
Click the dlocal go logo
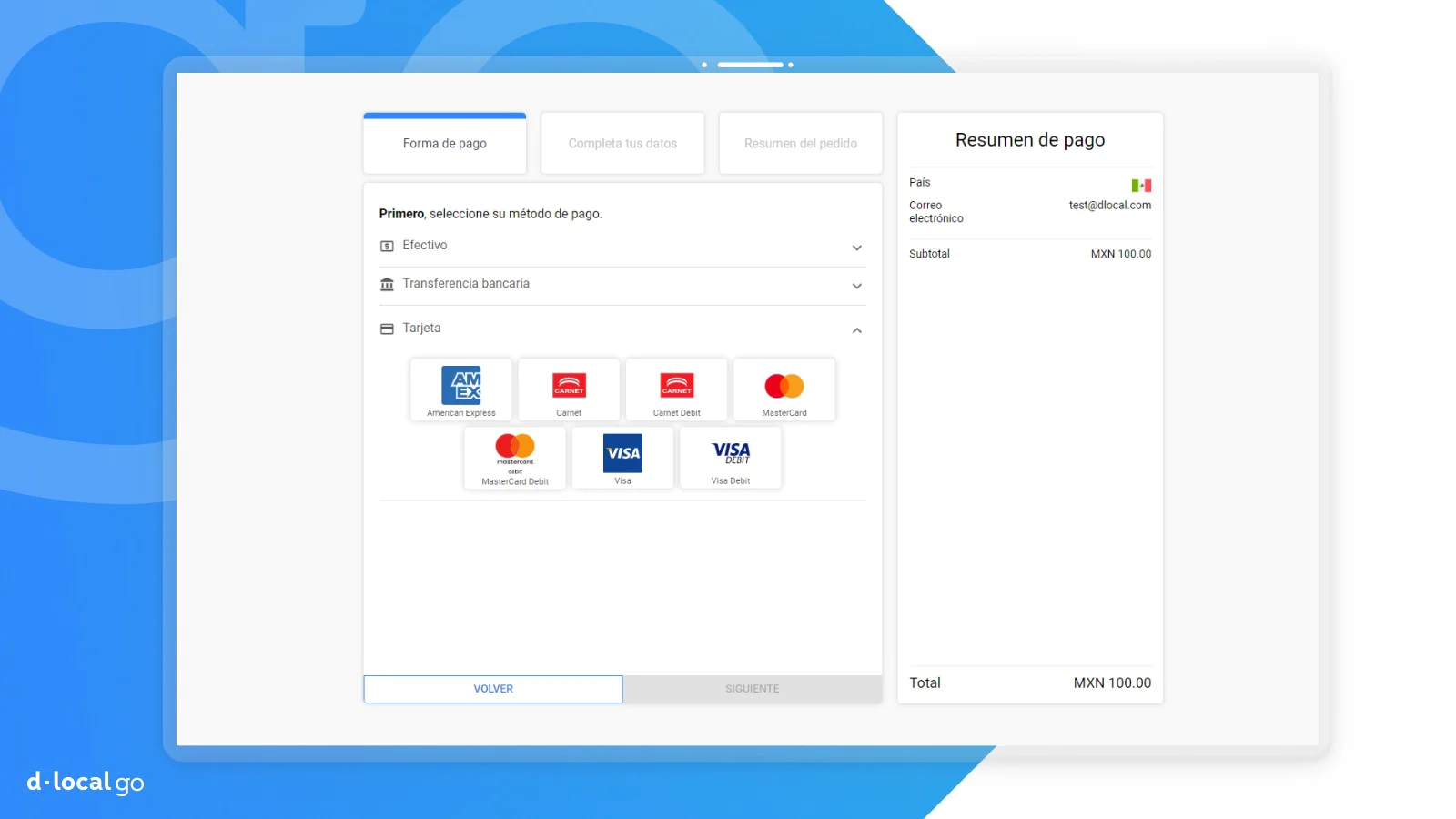click(86, 782)
